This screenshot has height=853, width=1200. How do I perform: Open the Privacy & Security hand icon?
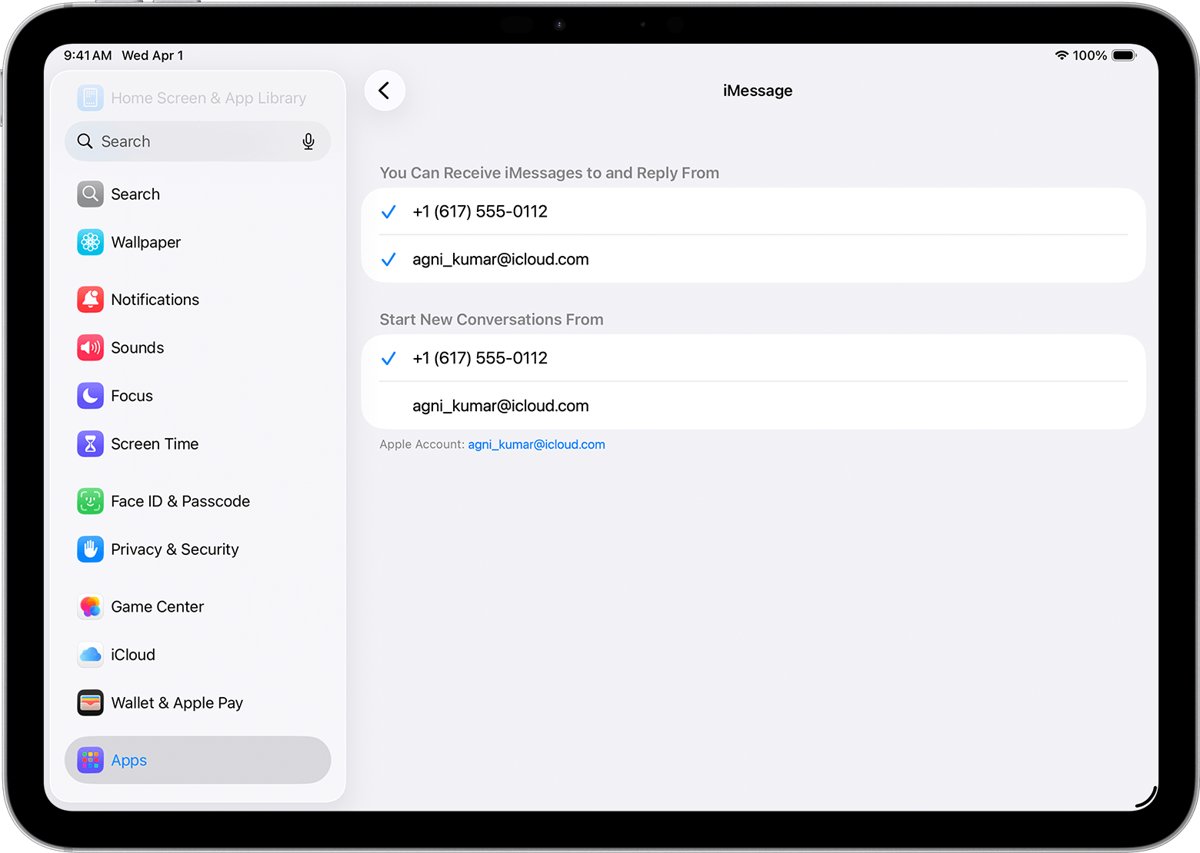click(91, 549)
